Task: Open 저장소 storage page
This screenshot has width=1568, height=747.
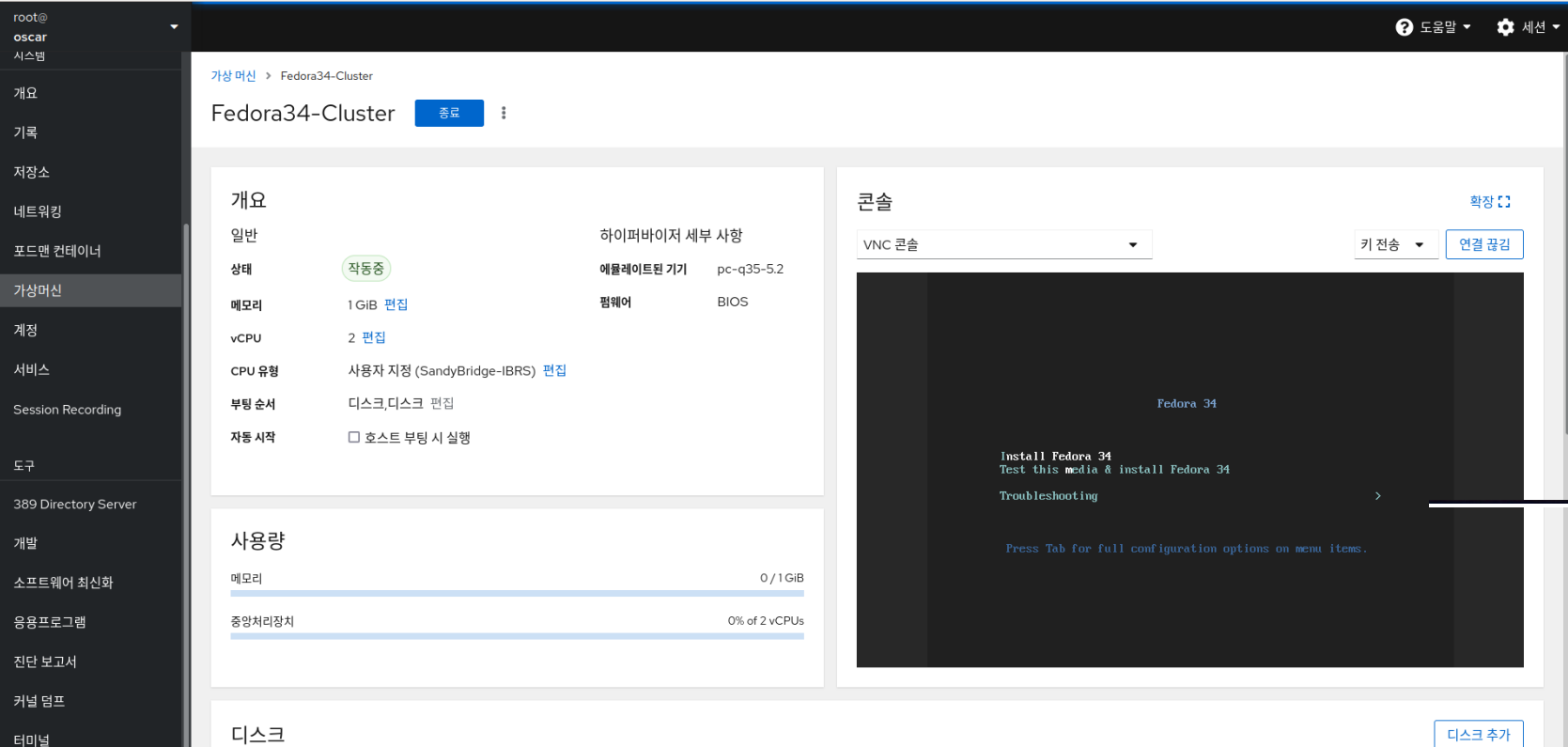Action: coord(91,172)
